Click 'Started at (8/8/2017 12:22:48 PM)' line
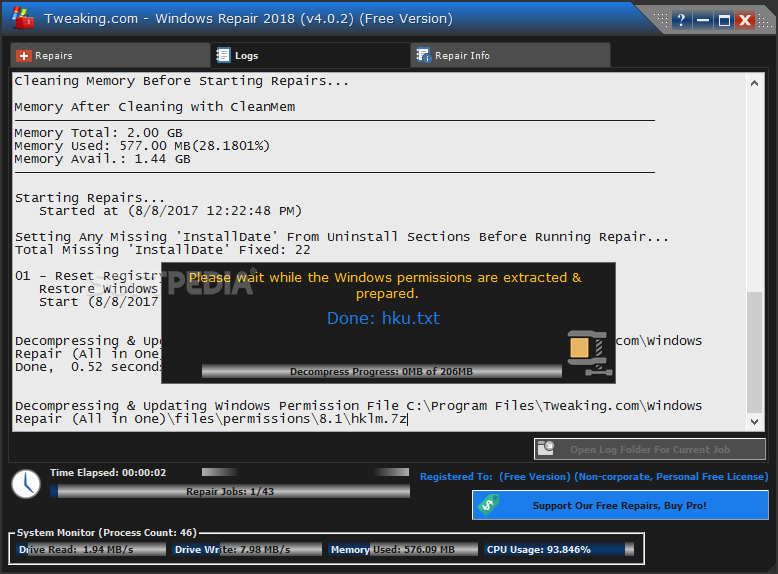Screen dimensions: 778x574 (170, 211)
